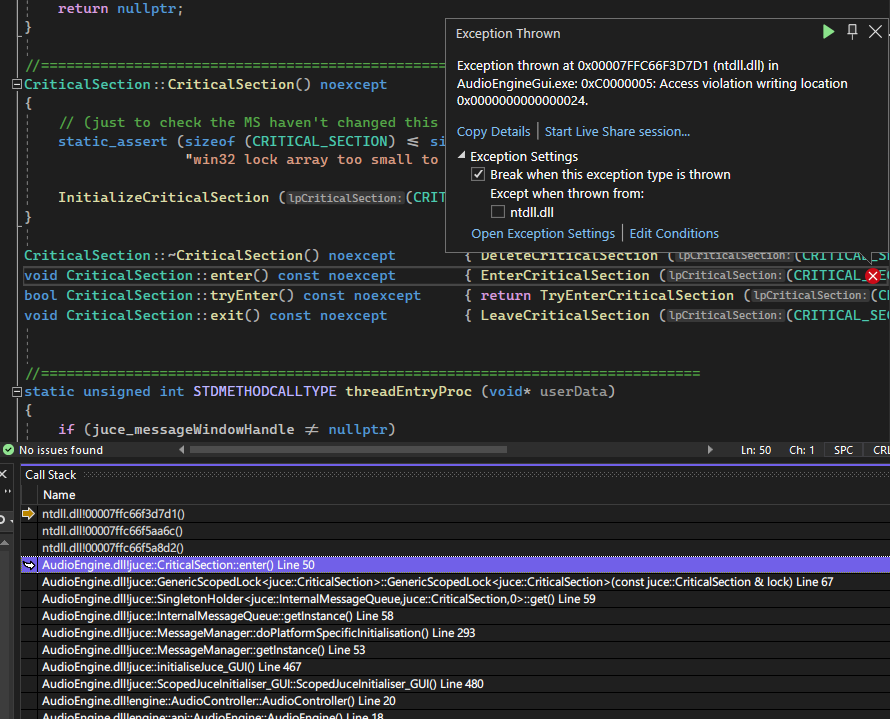Select the MessageManager::doPlatformSpecificInitialisation stack frame
The height and width of the screenshot is (719, 890).
click(258, 633)
